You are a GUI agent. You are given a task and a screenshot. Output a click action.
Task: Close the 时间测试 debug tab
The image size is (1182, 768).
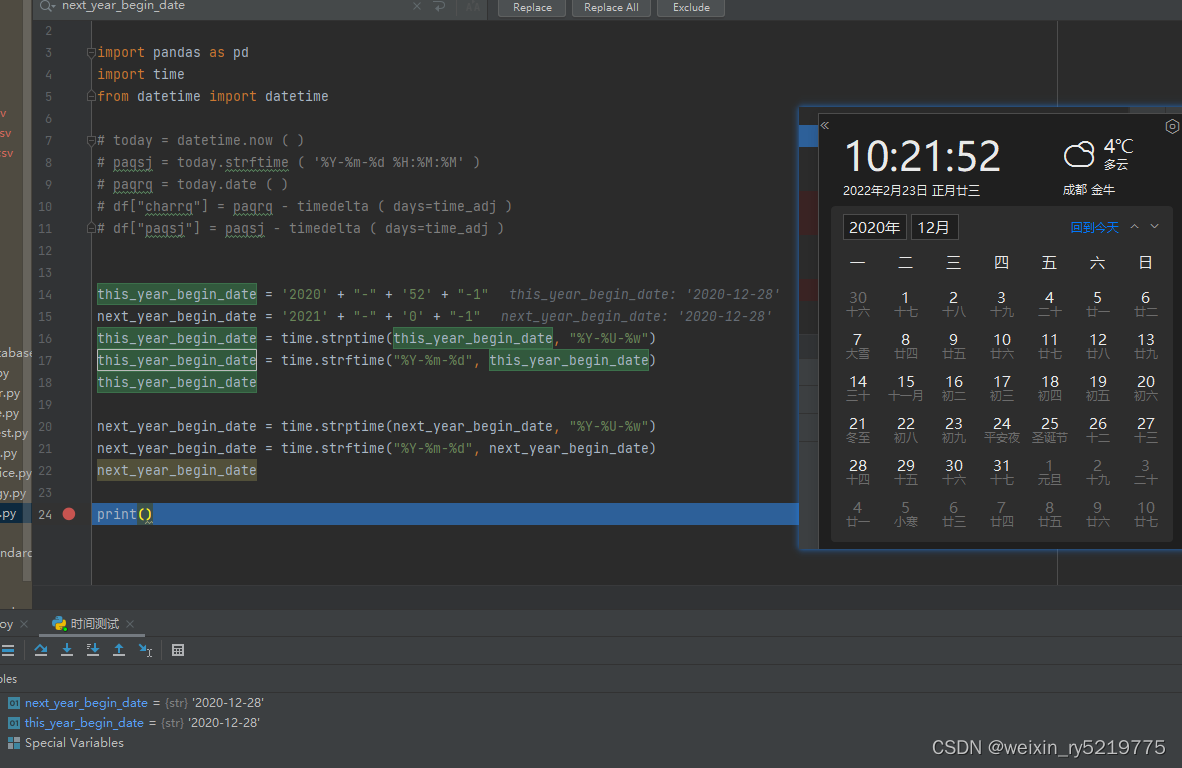point(130,624)
